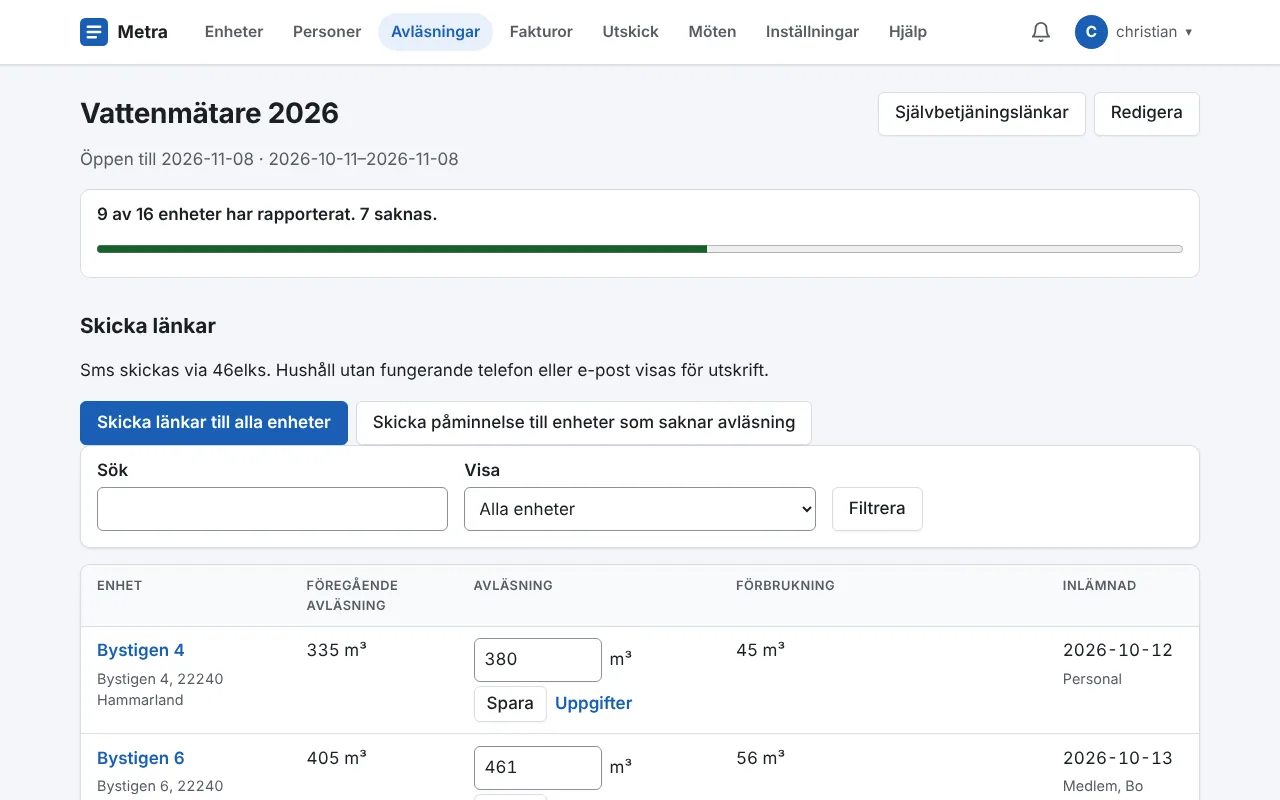
Task: Open the Visa dropdown showing Alla enheter
Action: click(640, 509)
